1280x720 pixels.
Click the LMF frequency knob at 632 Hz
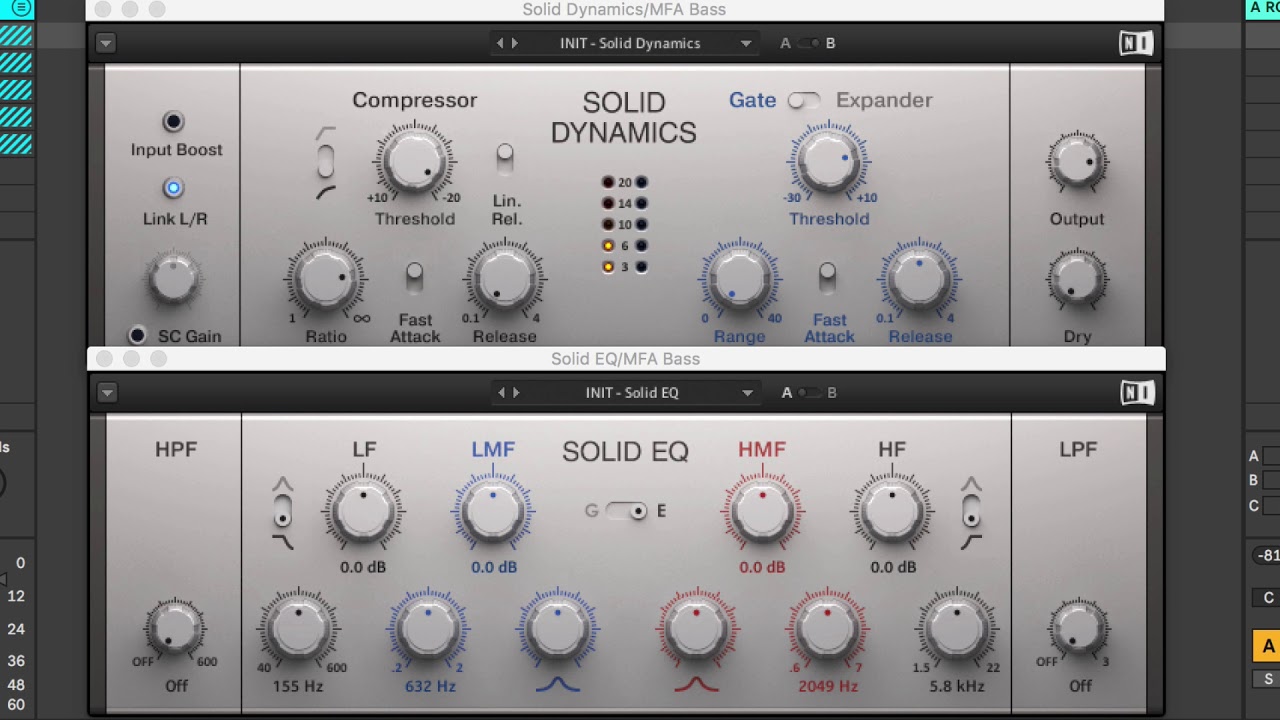click(x=428, y=629)
